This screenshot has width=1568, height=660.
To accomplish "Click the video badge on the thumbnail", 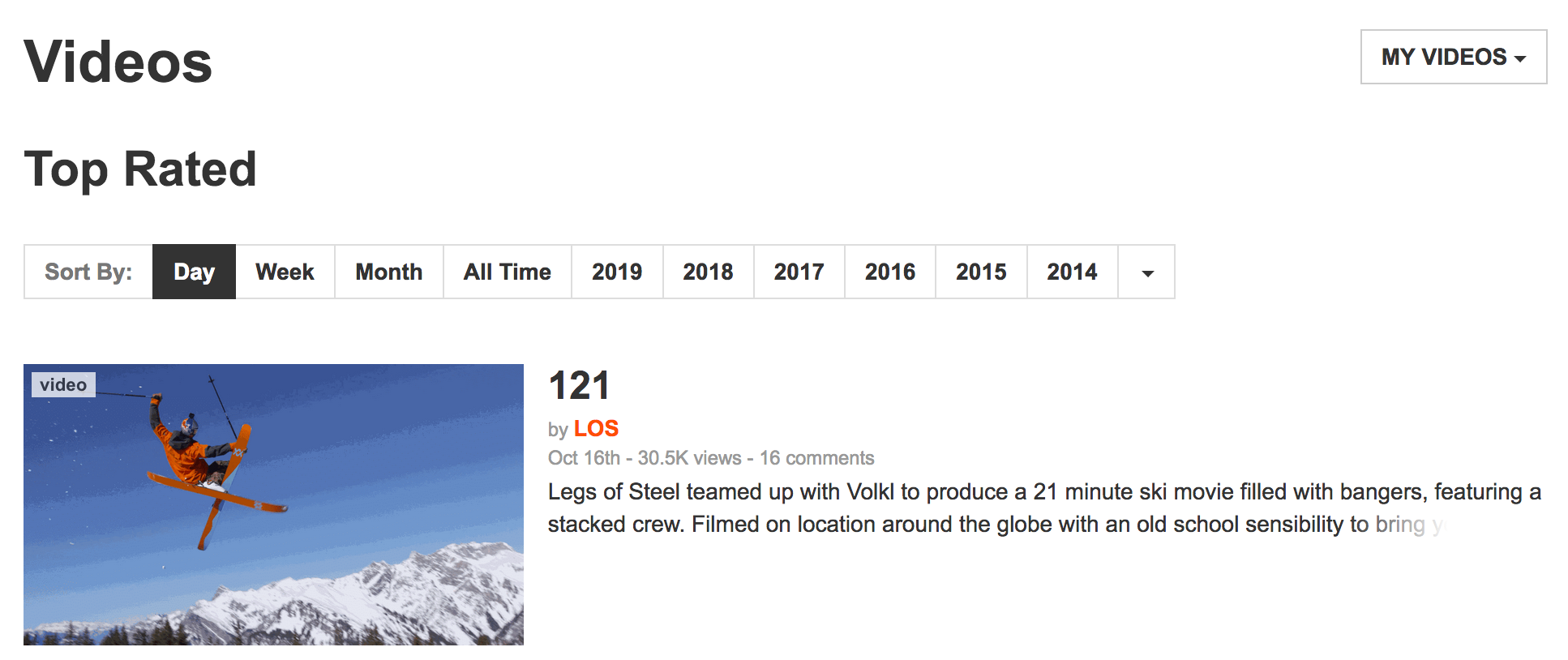I will click(x=63, y=384).
